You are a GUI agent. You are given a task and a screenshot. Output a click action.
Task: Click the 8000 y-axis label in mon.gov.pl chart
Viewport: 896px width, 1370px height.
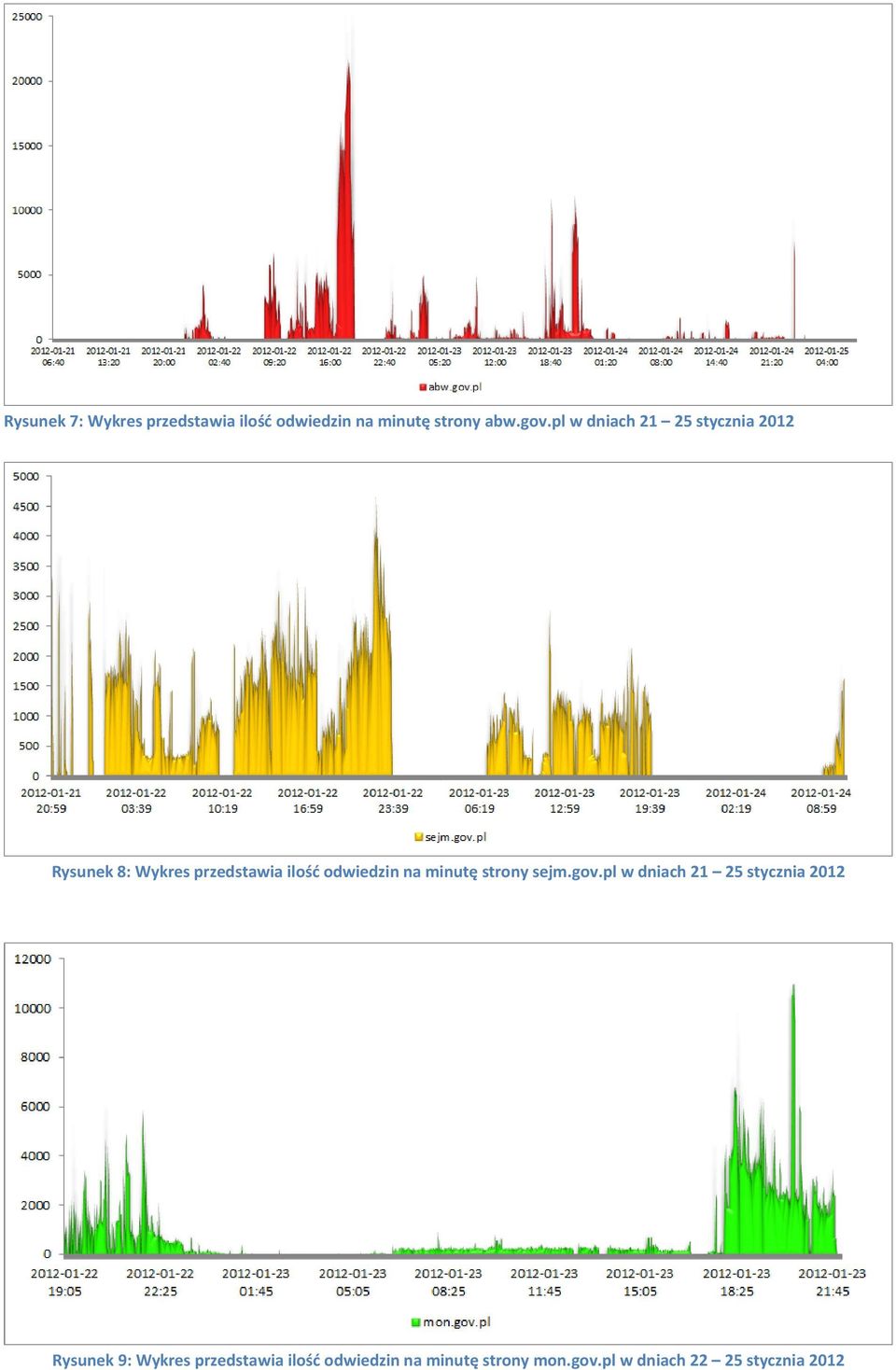point(35,1057)
